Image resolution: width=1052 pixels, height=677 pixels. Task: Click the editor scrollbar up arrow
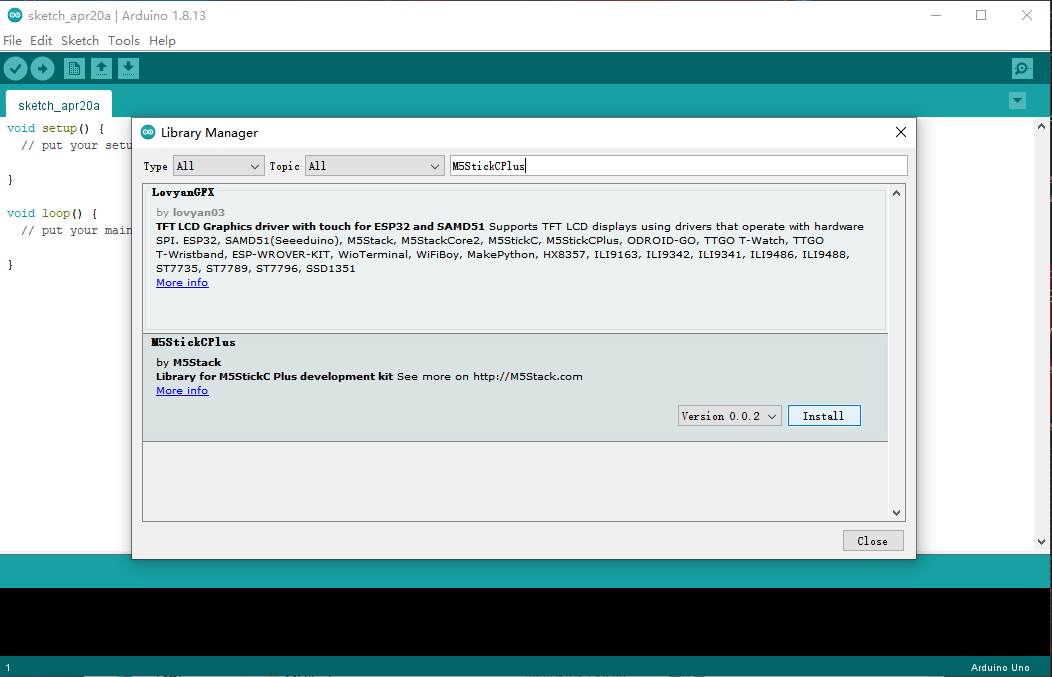pyautogui.click(x=1041, y=125)
